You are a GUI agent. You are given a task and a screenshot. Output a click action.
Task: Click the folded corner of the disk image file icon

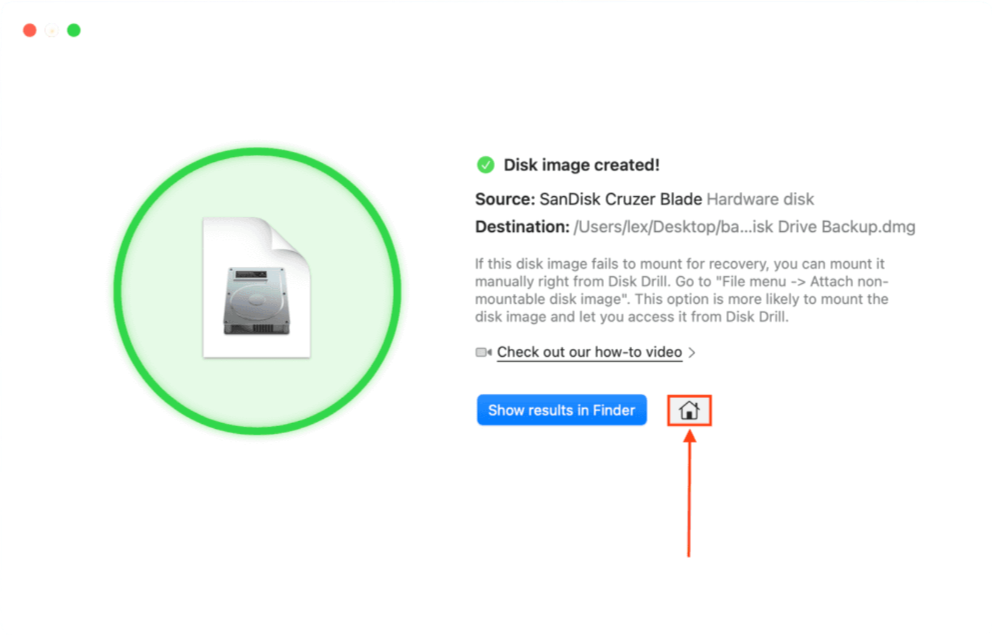pos(293,238)
